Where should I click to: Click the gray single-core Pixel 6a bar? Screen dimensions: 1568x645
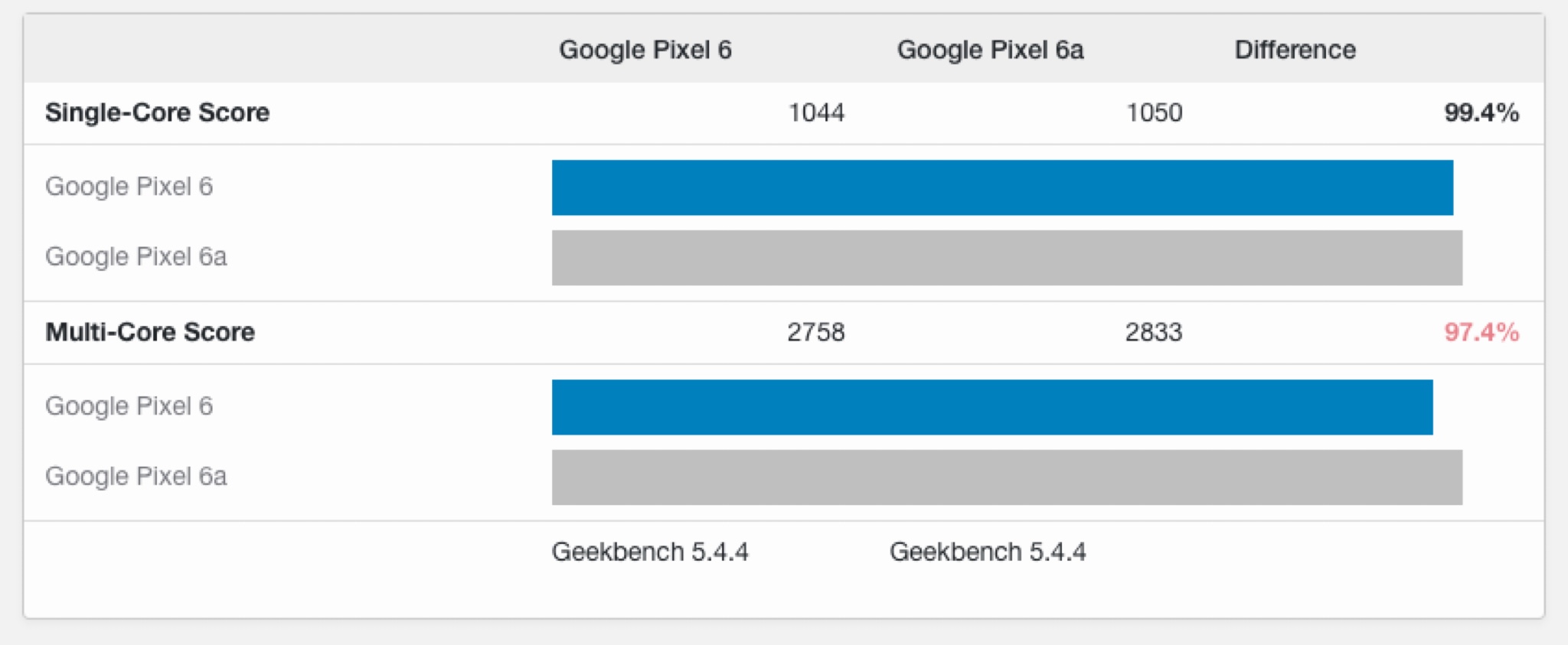1007,258
